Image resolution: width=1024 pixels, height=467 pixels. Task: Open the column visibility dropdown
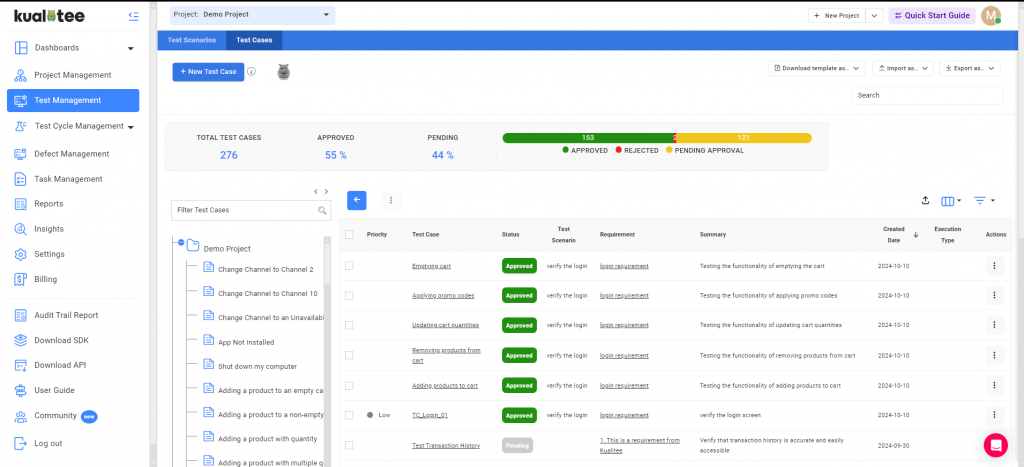pos(951,201)
